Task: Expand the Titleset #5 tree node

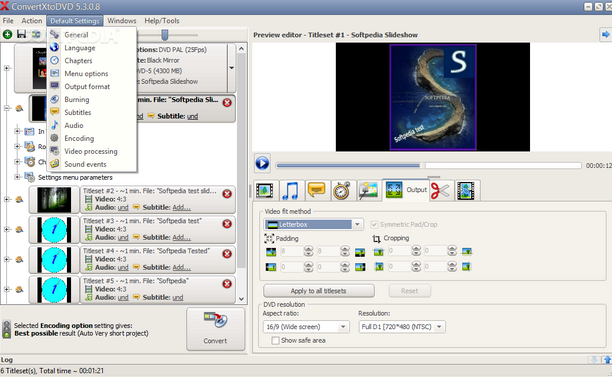Action: [7, 290]
